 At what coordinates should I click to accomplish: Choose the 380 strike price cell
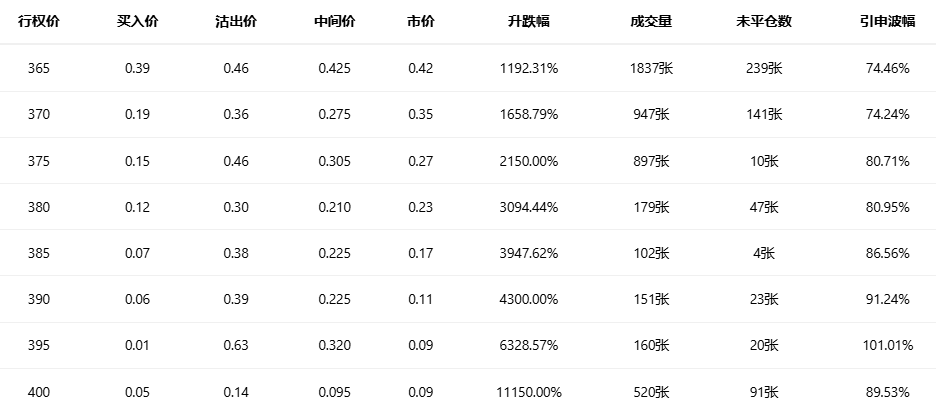pyautogui.click(x=39, y=207)
